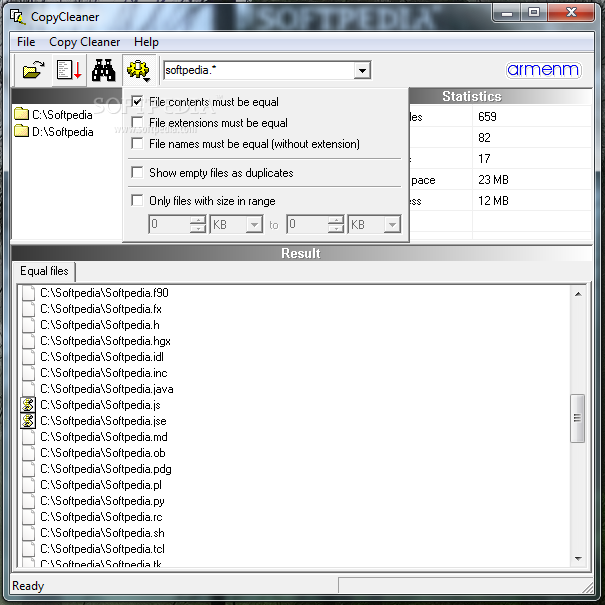Click the binoculars search icon
This screenshot has height=605, width=605.
(x=103, y=70)
